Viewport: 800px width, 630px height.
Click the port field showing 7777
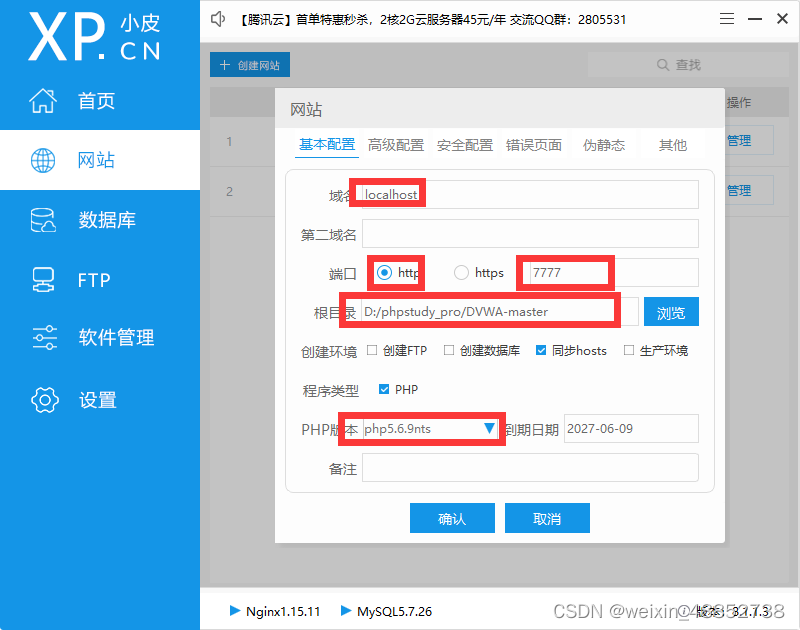click(x=614, y=273)
